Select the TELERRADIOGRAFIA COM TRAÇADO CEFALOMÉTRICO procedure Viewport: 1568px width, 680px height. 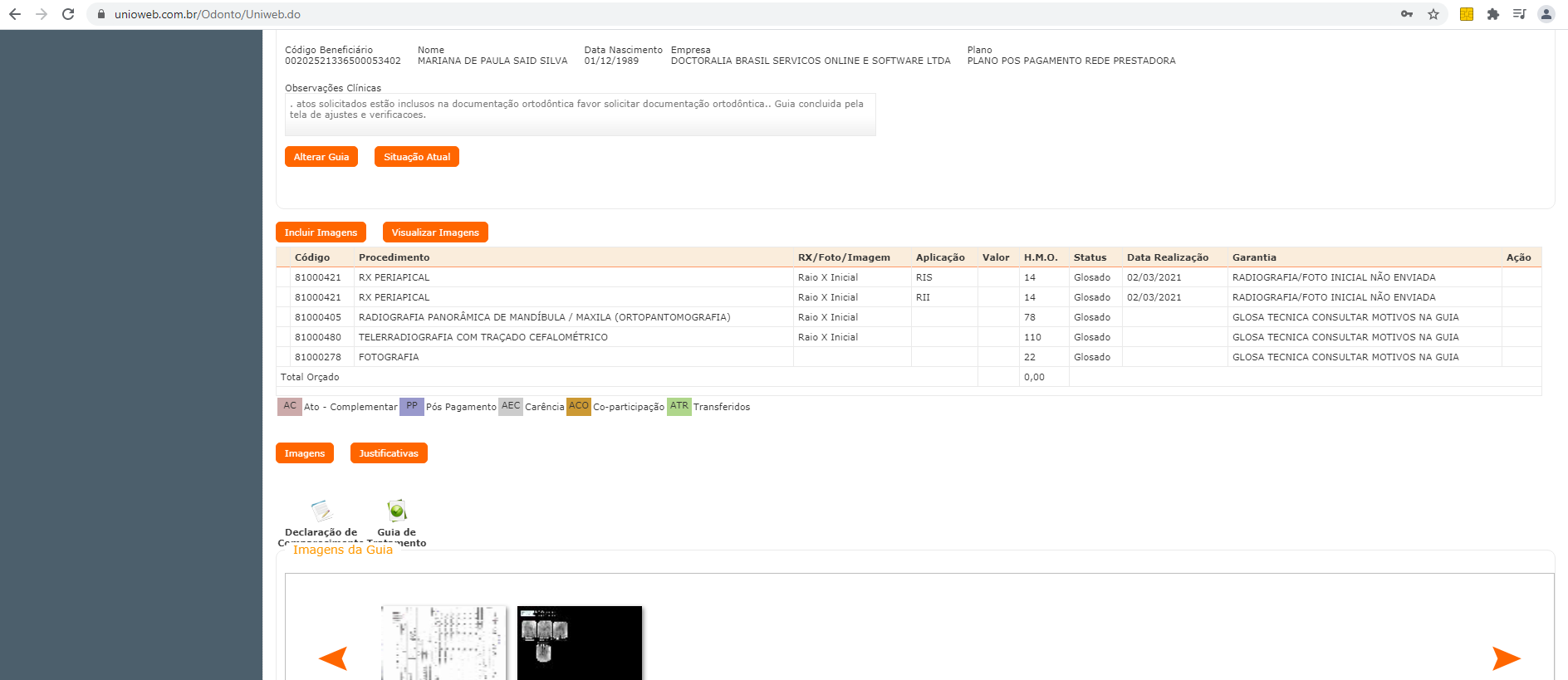click(483, 337)
